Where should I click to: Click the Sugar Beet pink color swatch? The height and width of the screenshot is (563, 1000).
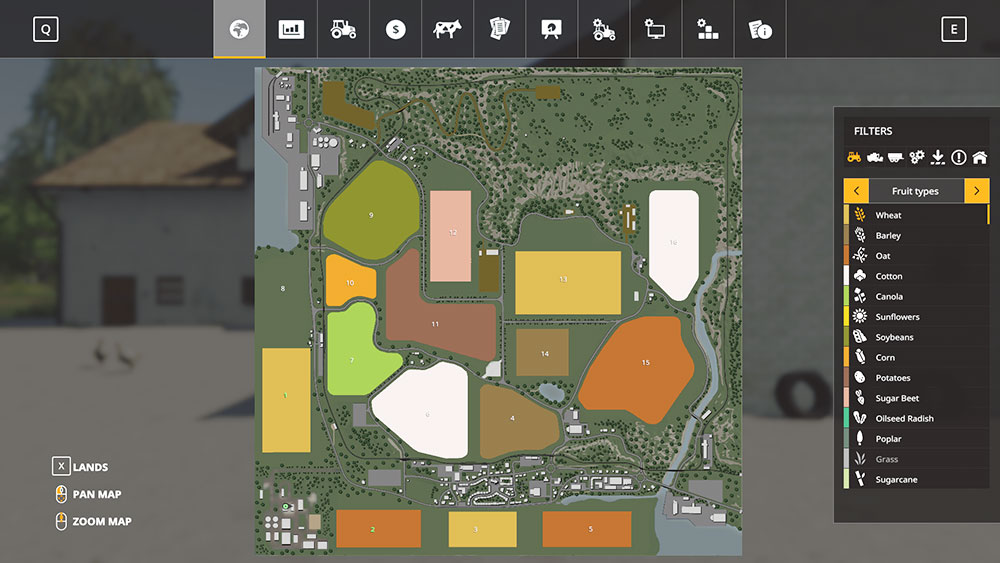pyautogui.click(x=846, y=398)
